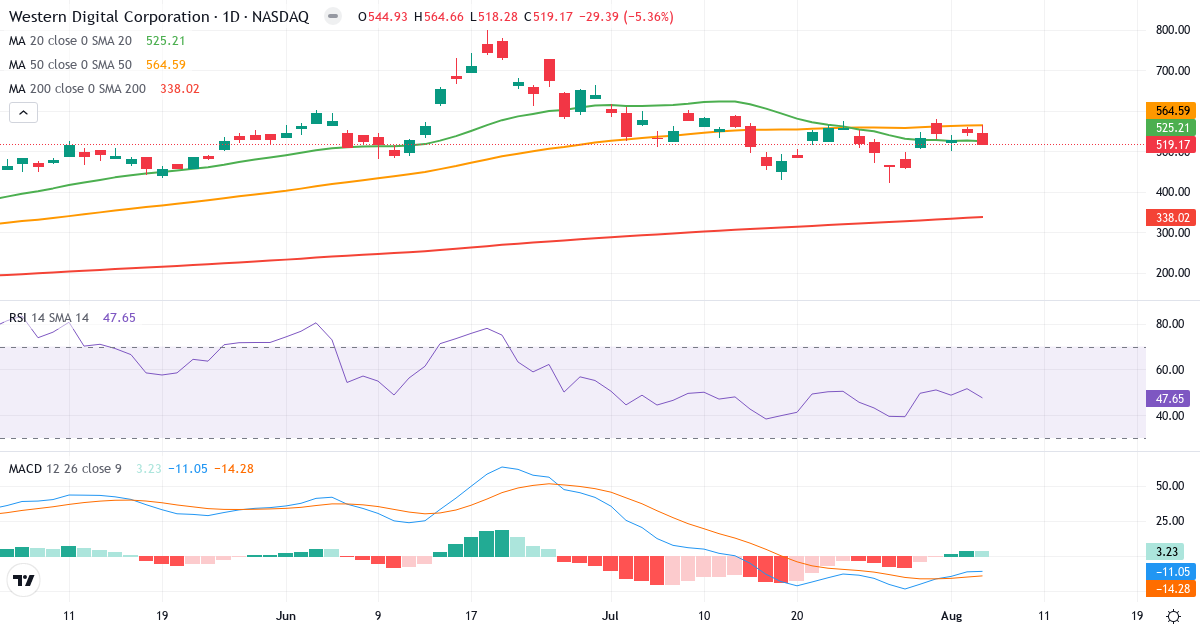Select the MA 200 close 0 SMA 200 legend

pos(78,89)
